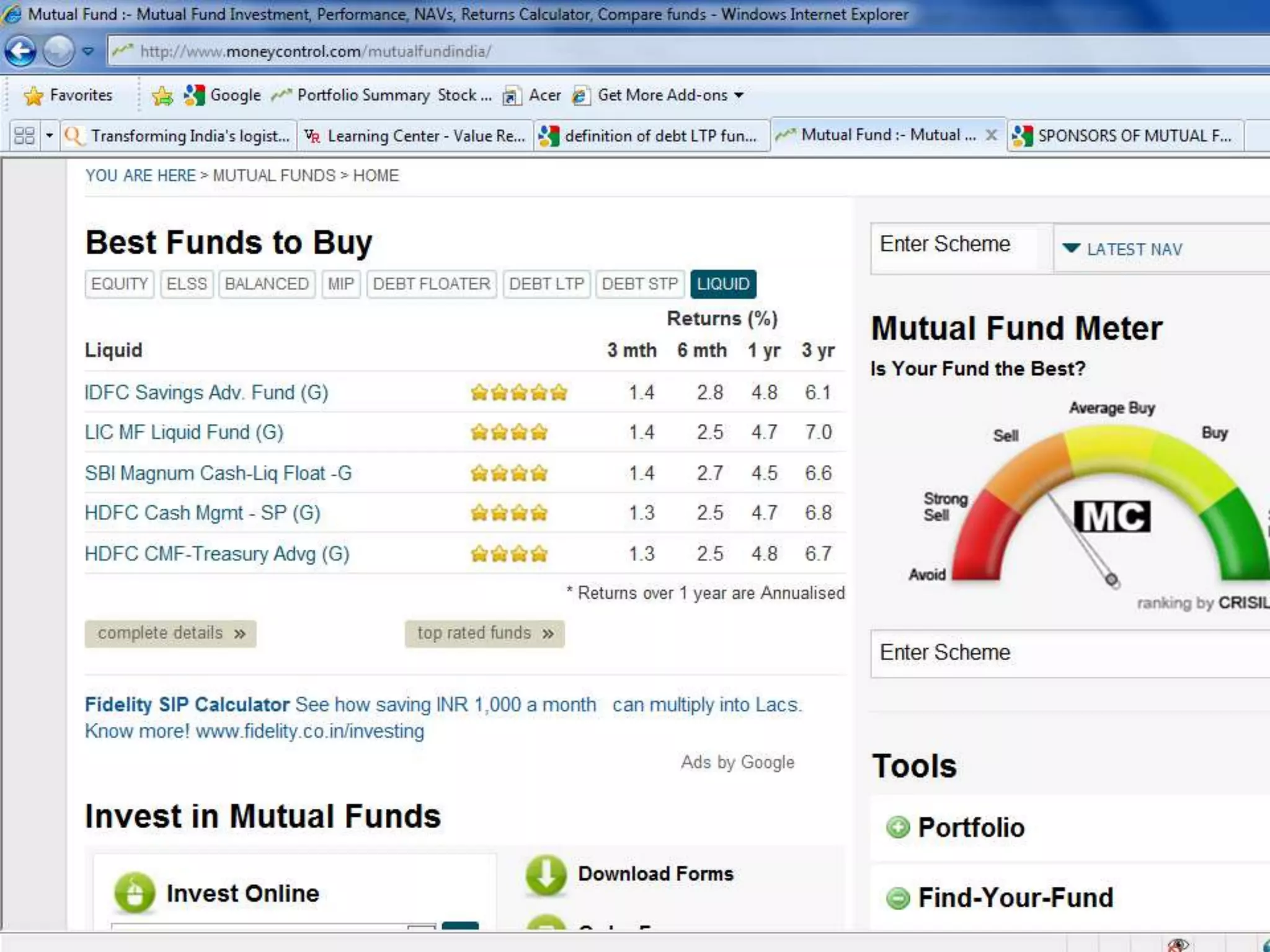Collapse the Find-Your-Fund minus icon
The width and height of the screenshot is (1270, 952).
pos(897,898)
